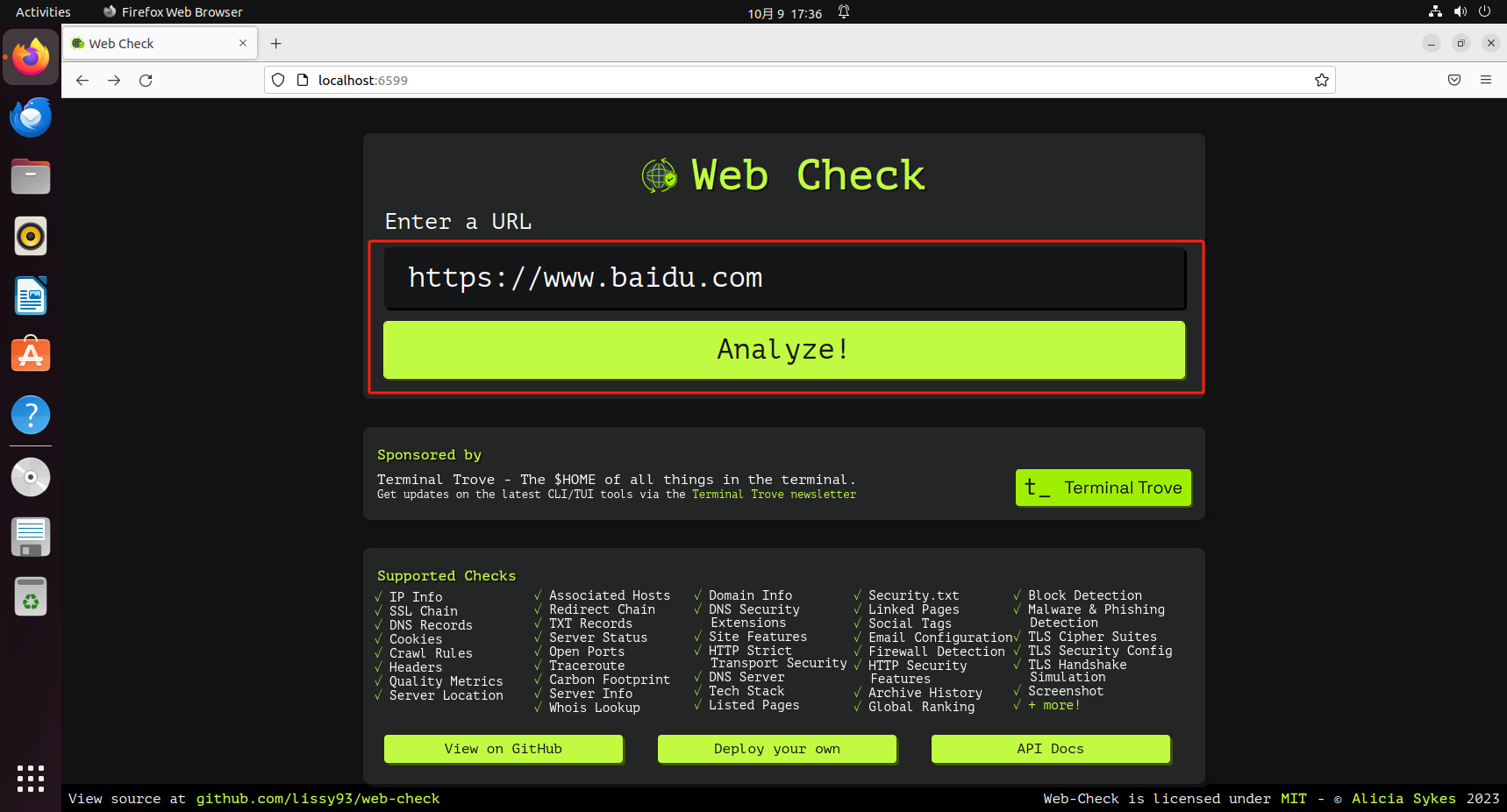The height and width of the screenshot is (812, 1507).
Task: Click the Carbon Footprint check item
Action: (x=610, y=680)
